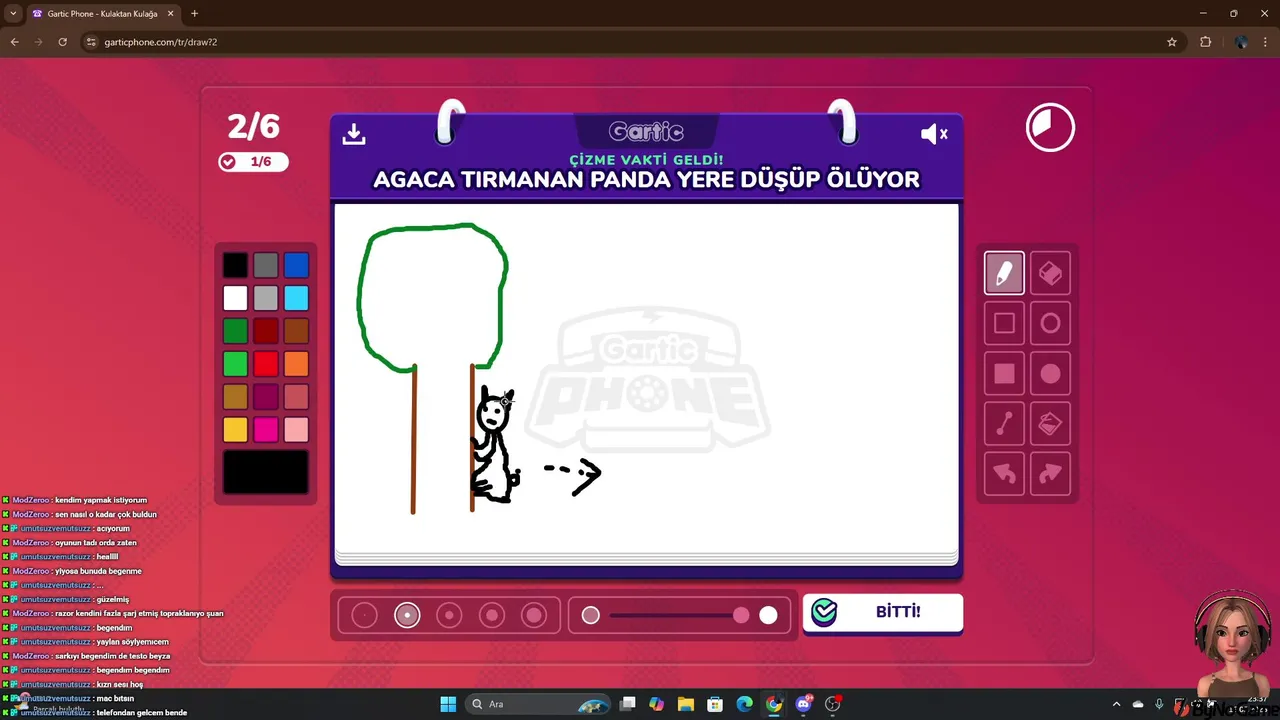
Task: Expand the tab search dropdown arrow
Action: (x=13, y=14)
